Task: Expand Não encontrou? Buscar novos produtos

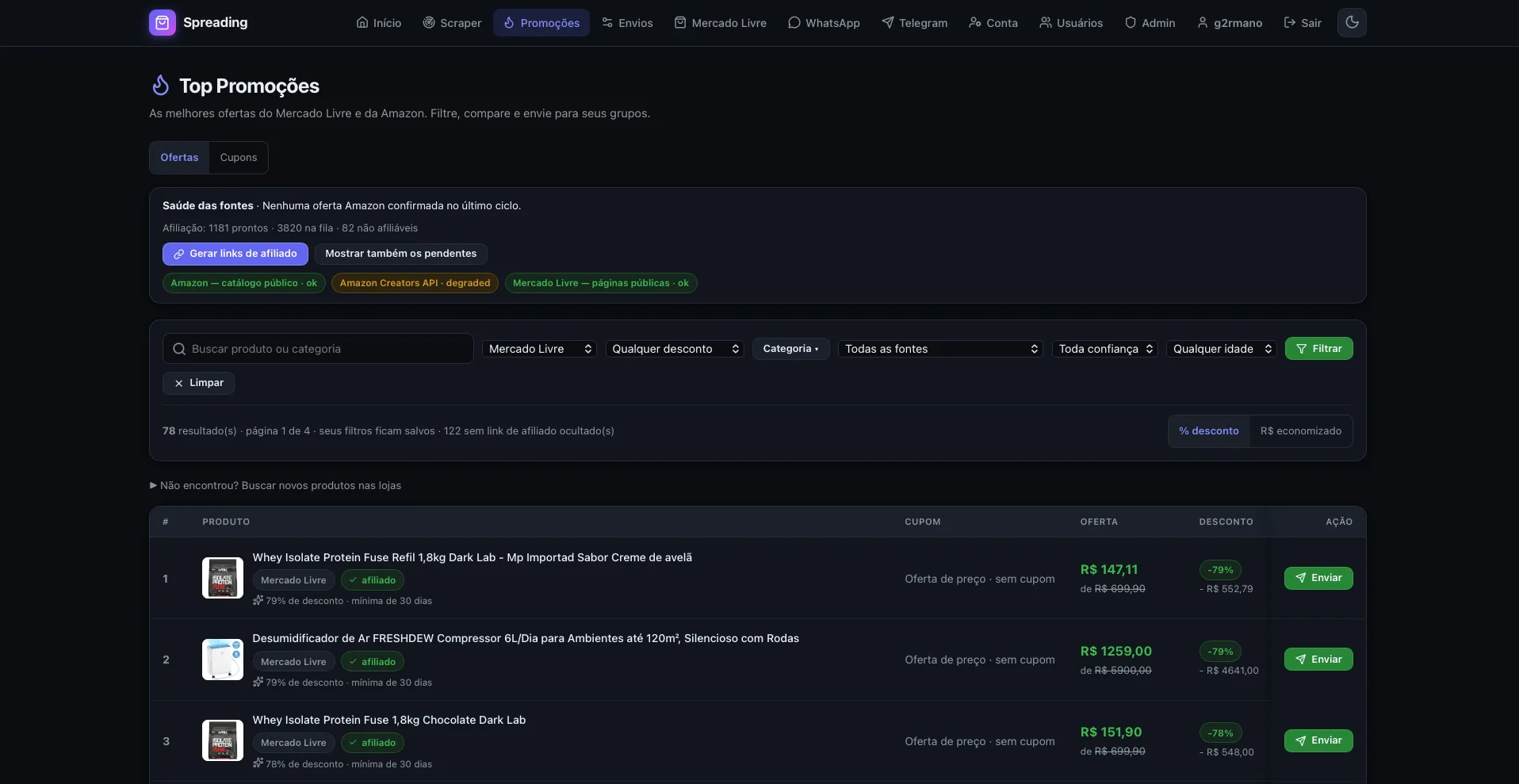Action: click(x=275, y=486)
